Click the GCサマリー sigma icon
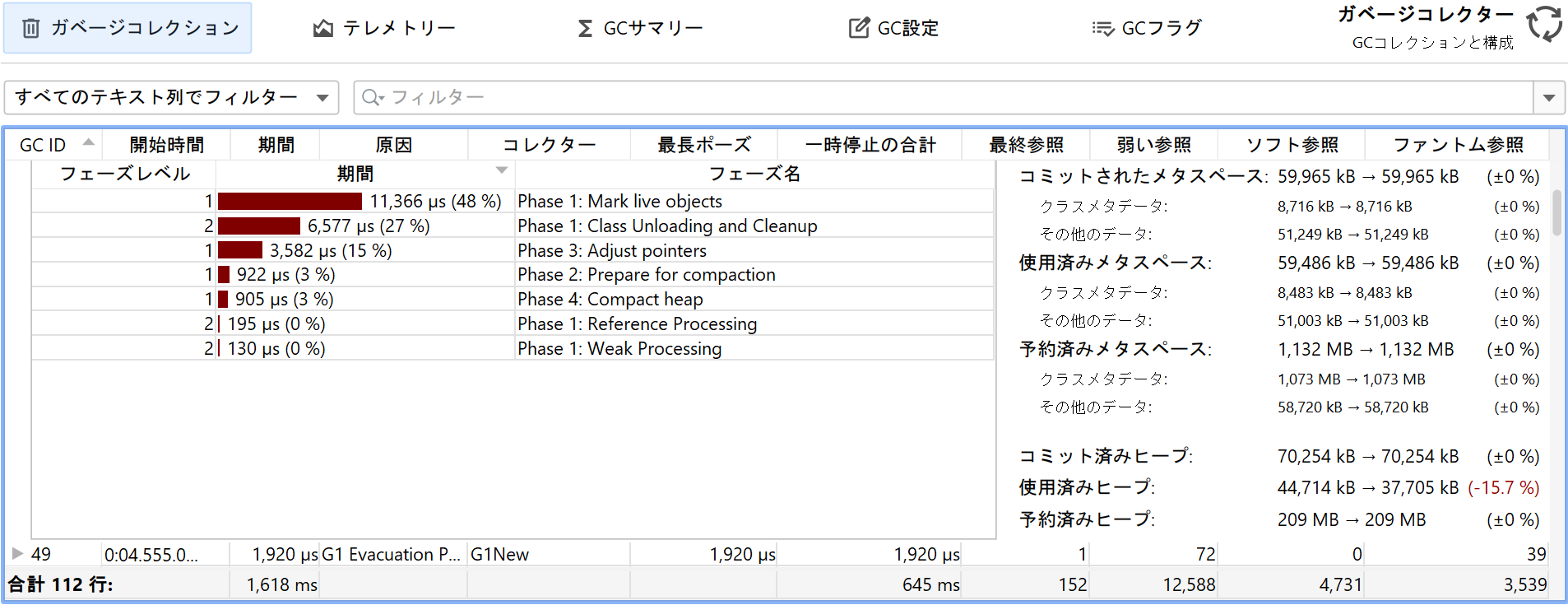The width and height of the screenshot is (1568, 605). (585, 29)
